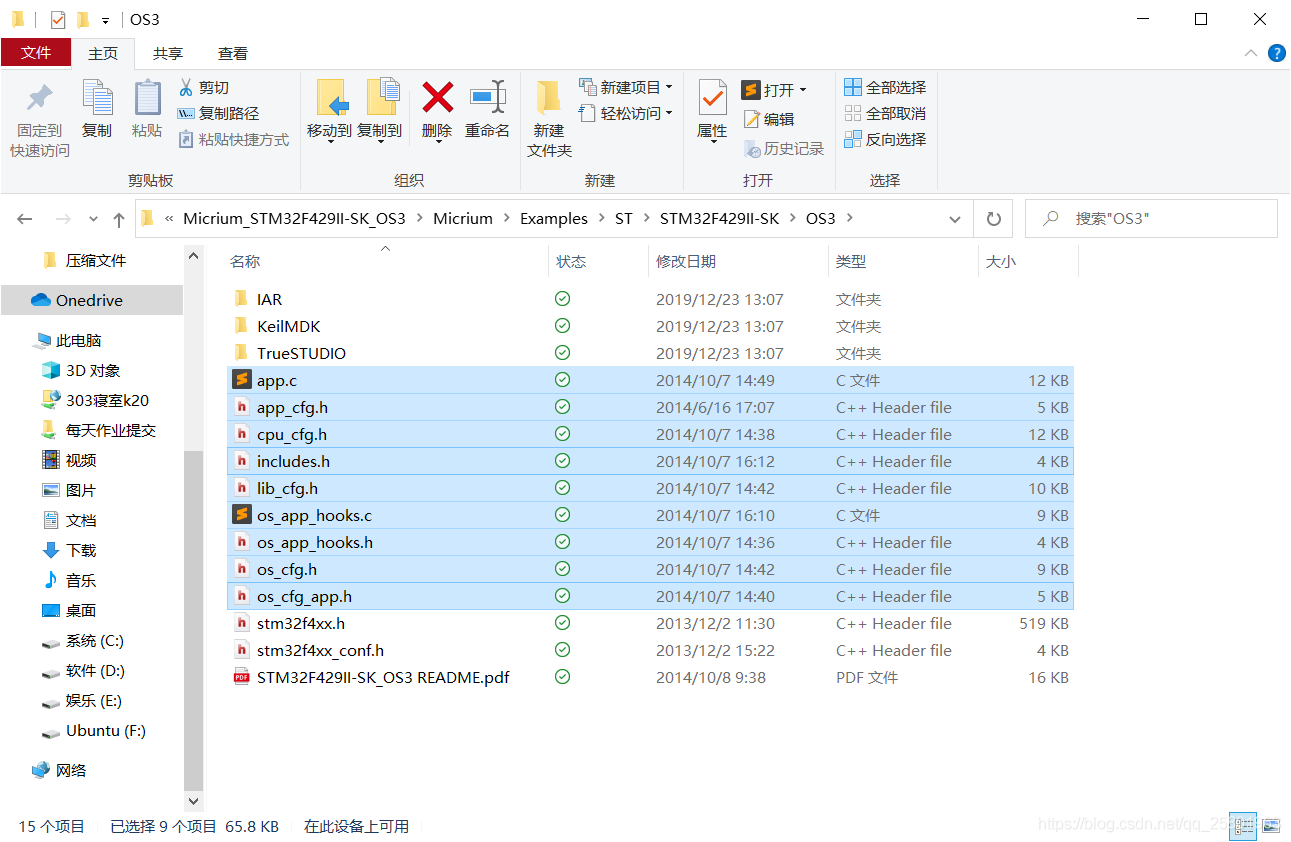
Task: Open Properties with checkmark icon
Action: [712, 98]
